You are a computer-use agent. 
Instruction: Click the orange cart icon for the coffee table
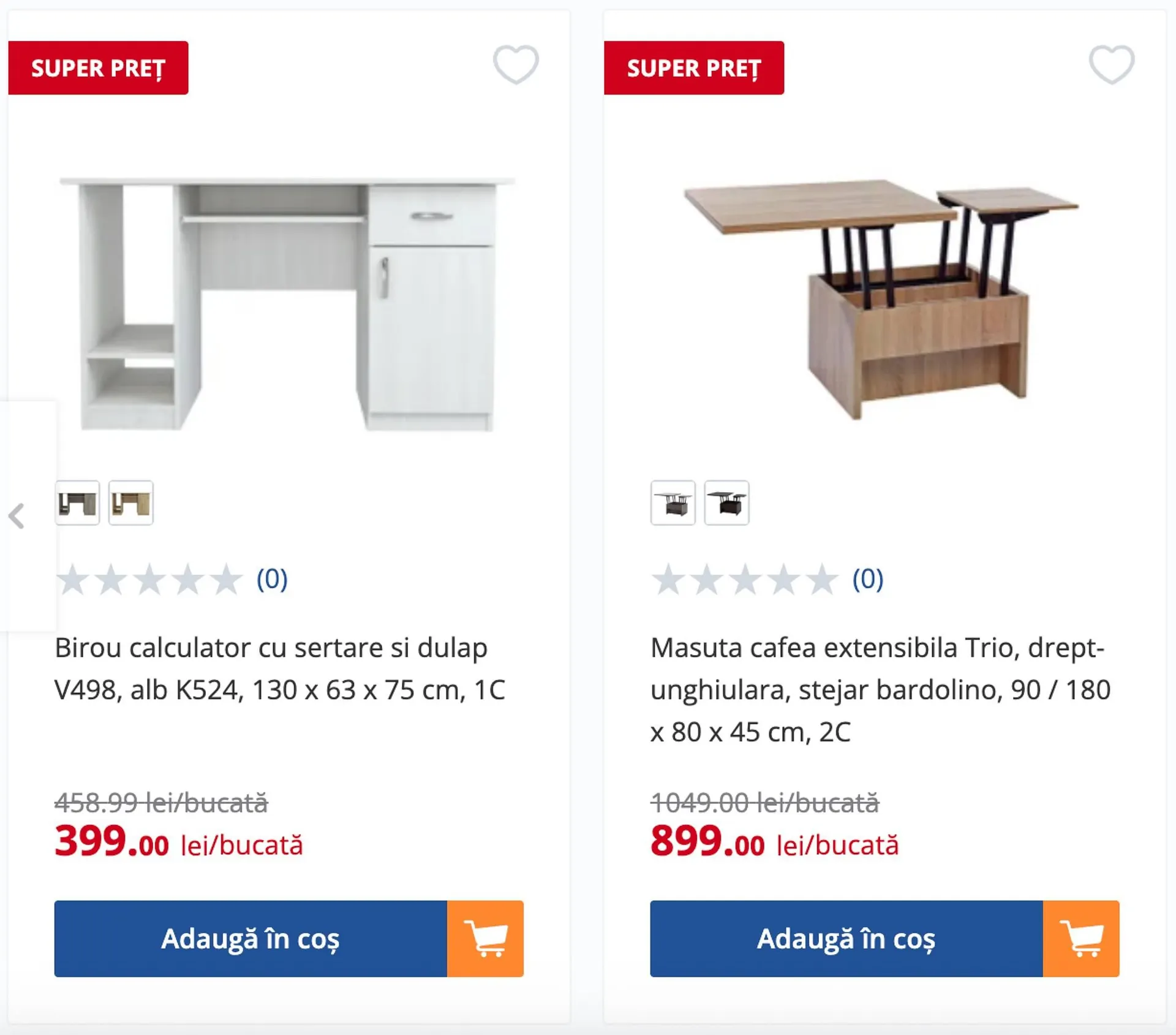pos(1081,938)
